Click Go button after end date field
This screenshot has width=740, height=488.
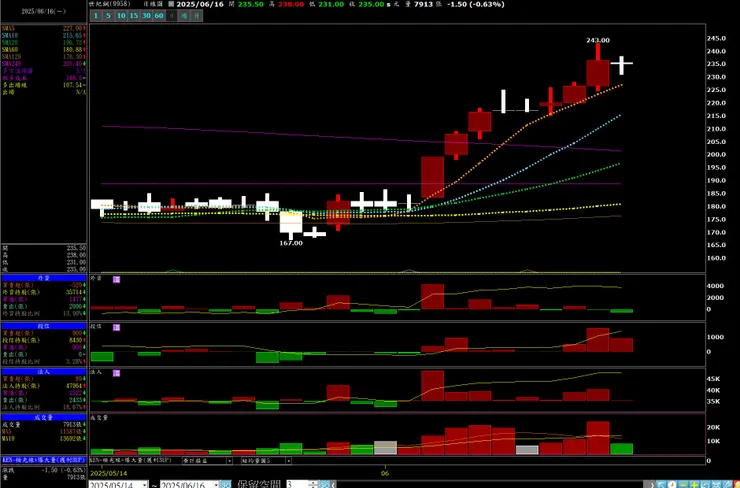[226, 484]
